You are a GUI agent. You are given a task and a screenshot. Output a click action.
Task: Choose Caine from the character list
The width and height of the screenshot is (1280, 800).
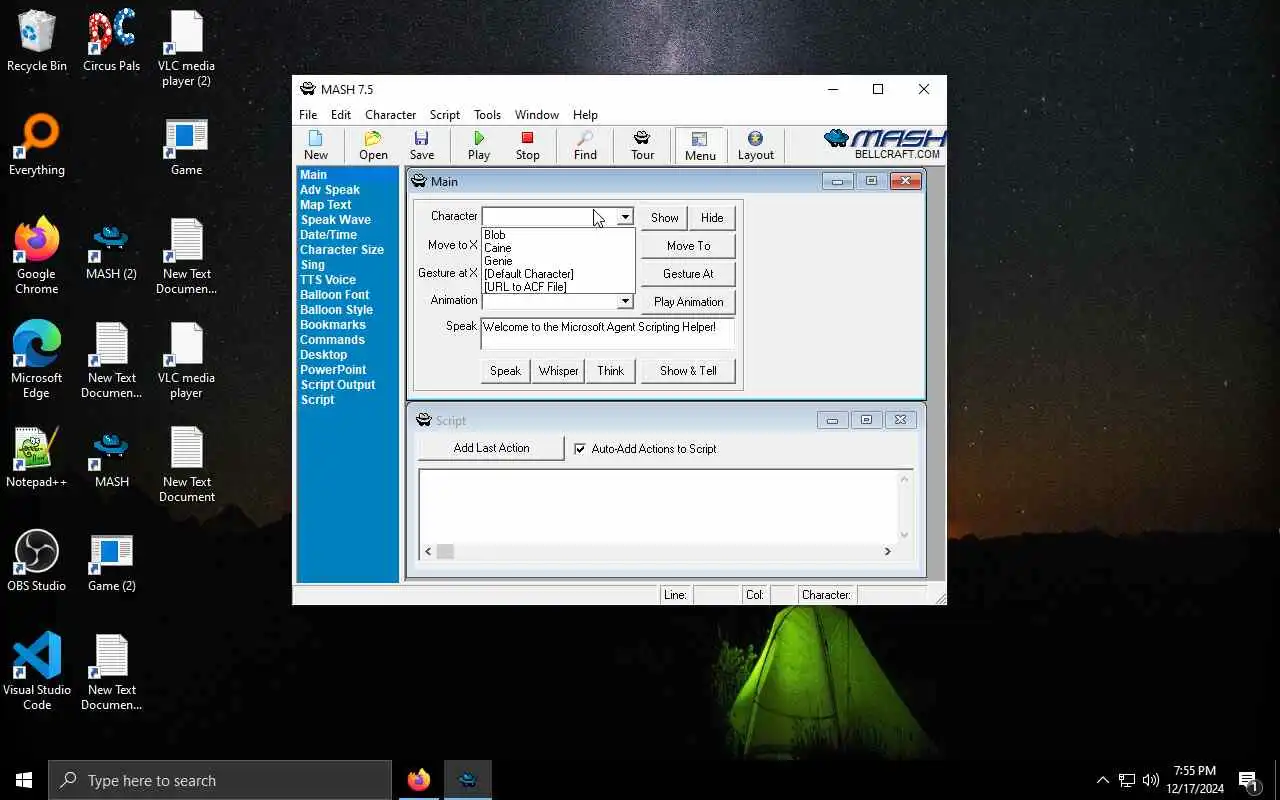[558, 248]
